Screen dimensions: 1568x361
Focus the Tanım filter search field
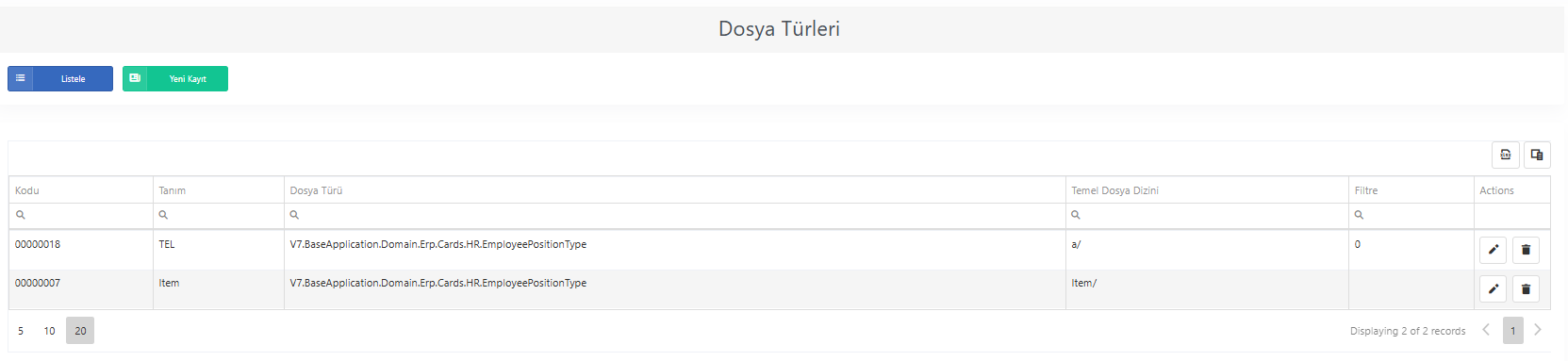(x=219, y=215)
